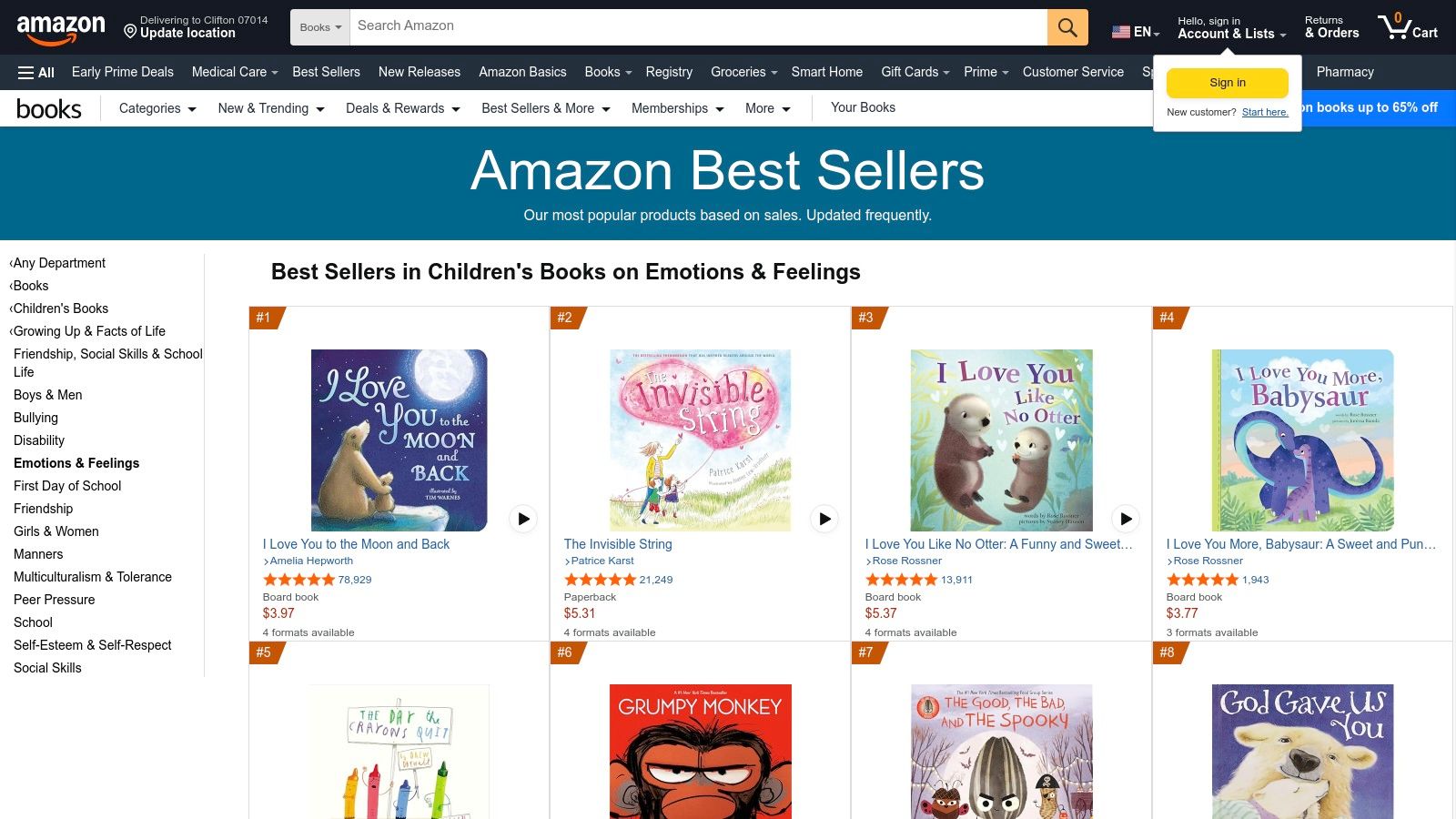Click the Update location pin
This screenshot has height=819, width=1456.
(130, 32)
